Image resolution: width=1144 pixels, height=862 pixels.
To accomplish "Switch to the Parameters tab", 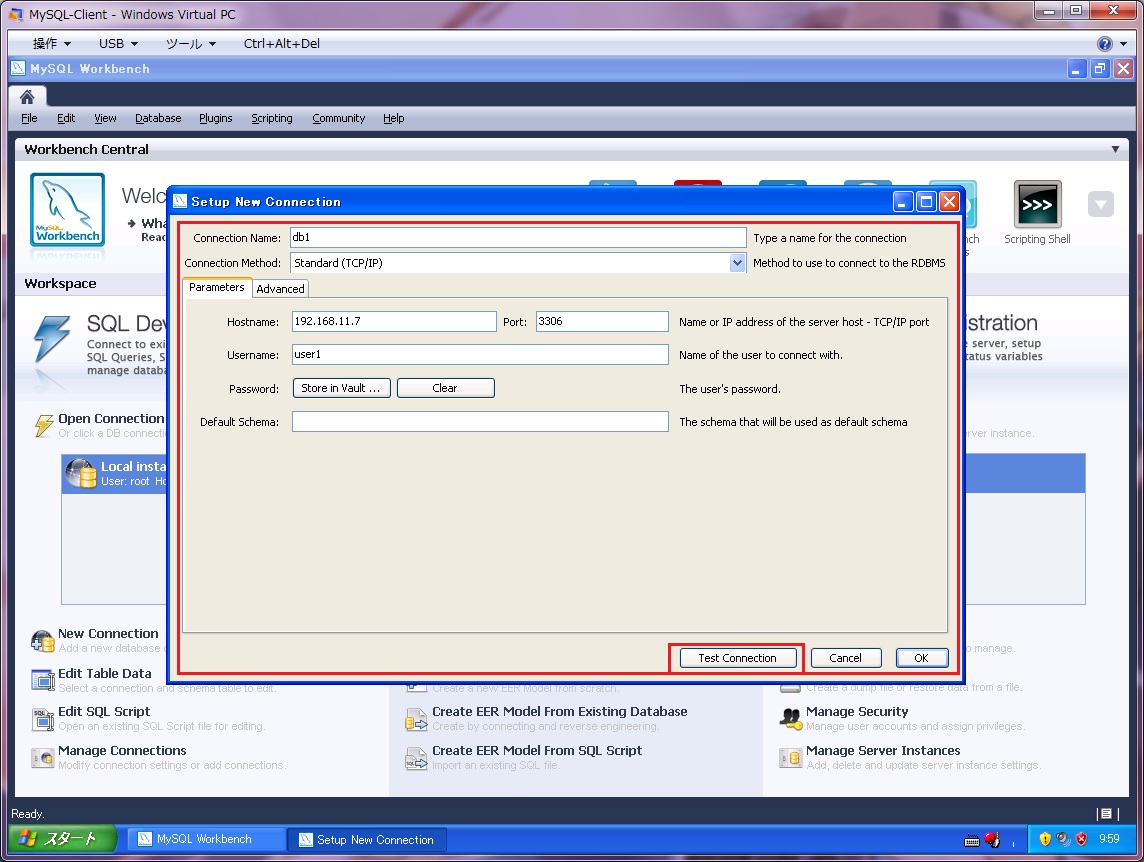I will [217, 288].
